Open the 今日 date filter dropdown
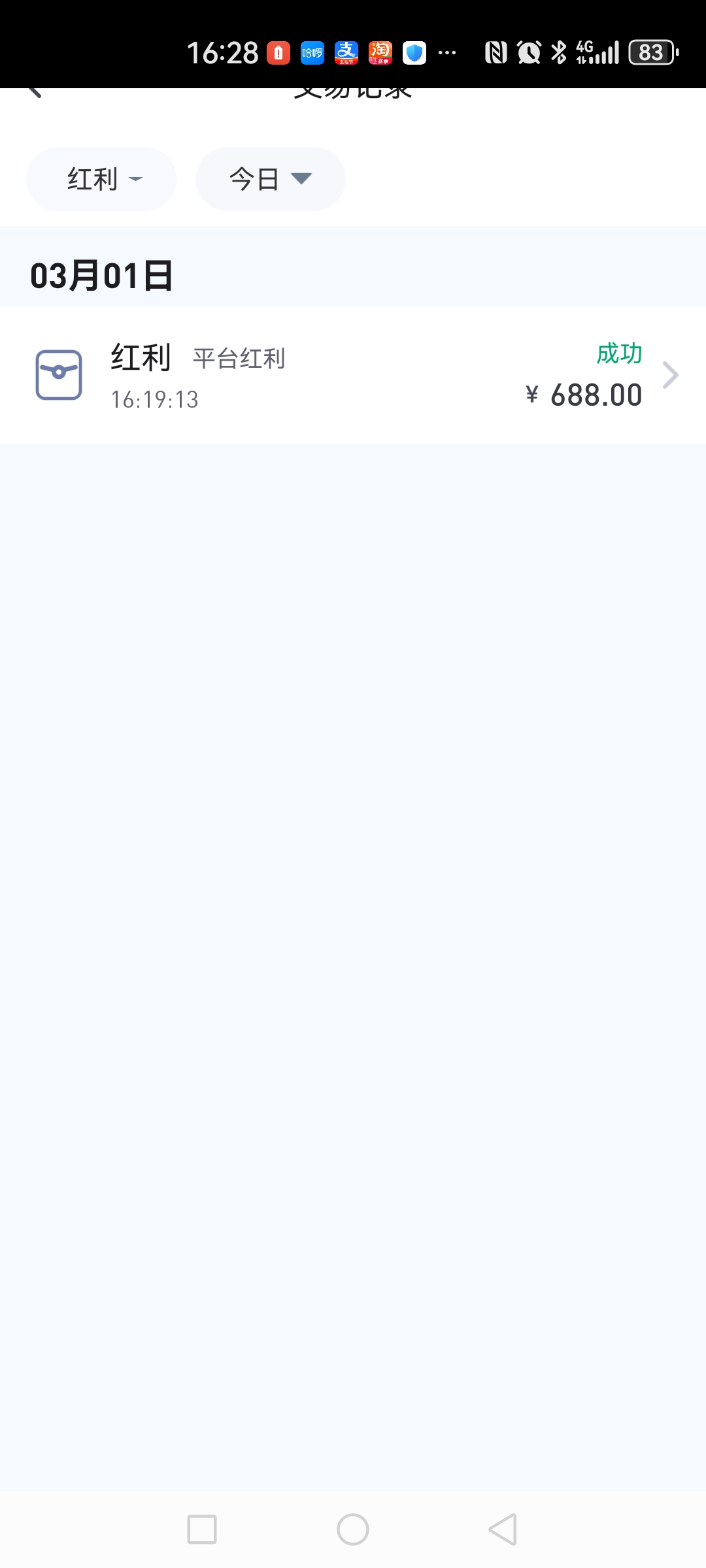The width and height of the screenshot is (706, 1568). pos(271,179)
